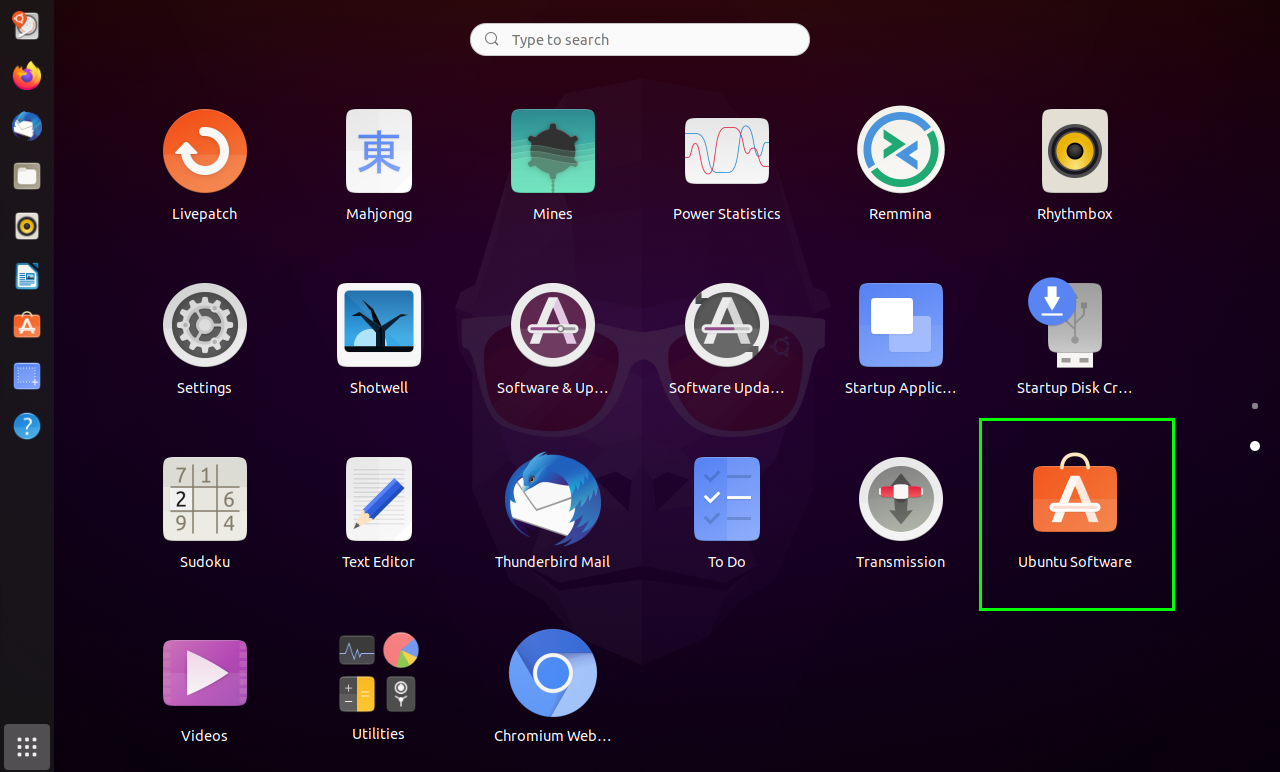Click Rhythmbox speaker icon in dock
The width and height of the screenshot is (1280, 772).
click(27, 226)
